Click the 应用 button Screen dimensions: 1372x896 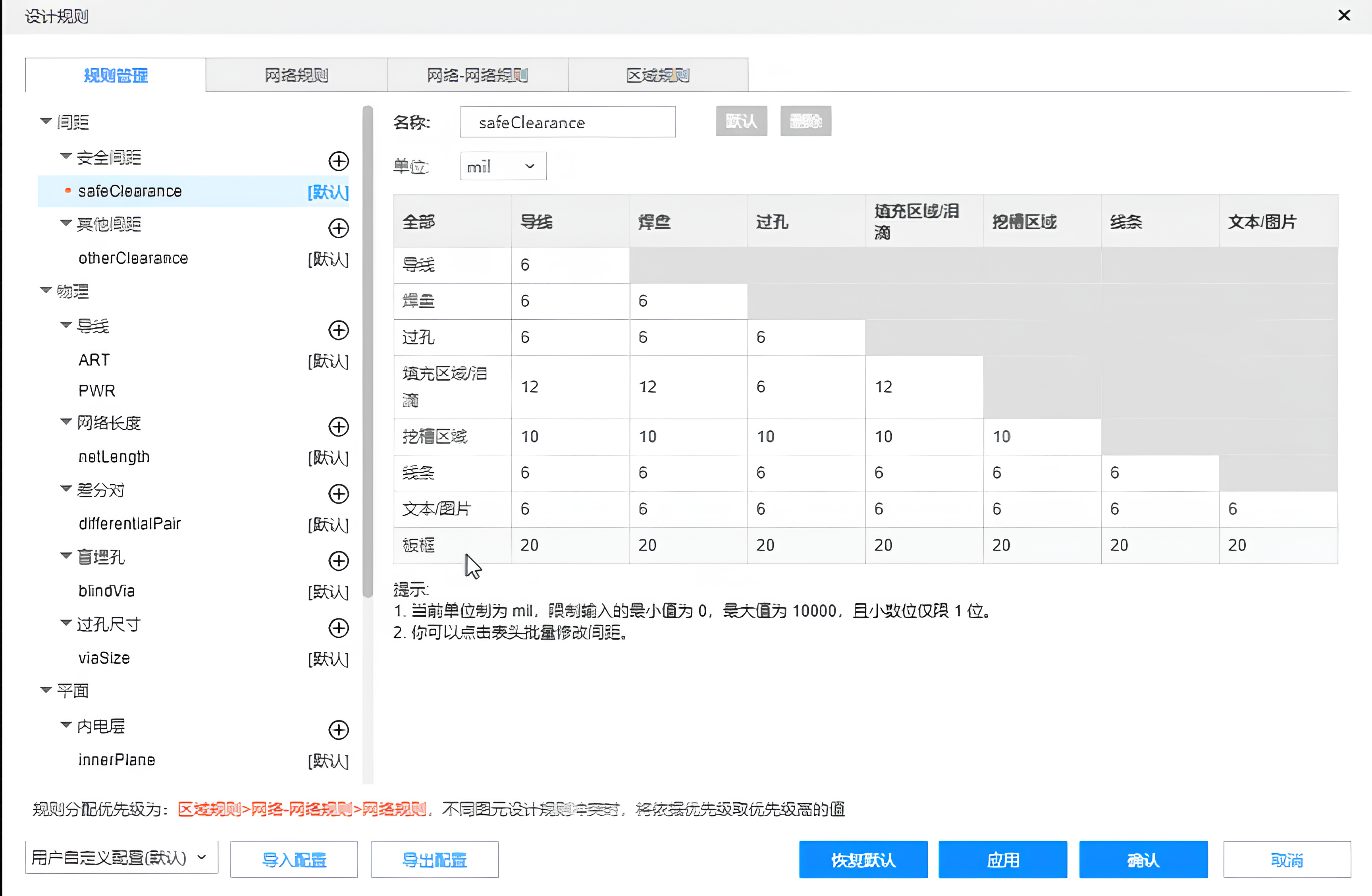point(1002,860)
